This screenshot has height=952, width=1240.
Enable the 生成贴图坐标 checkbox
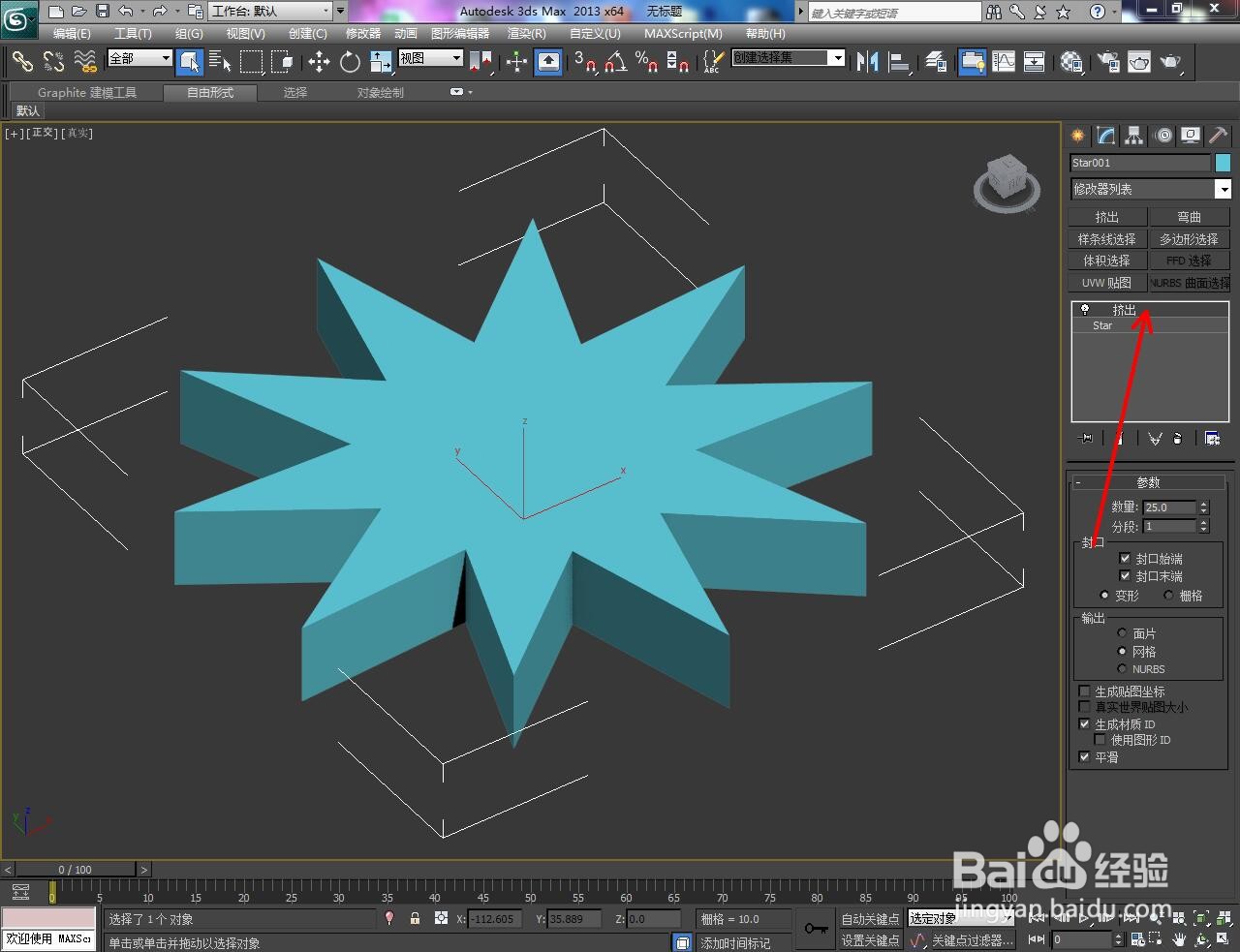click(x=1085, y=691)
